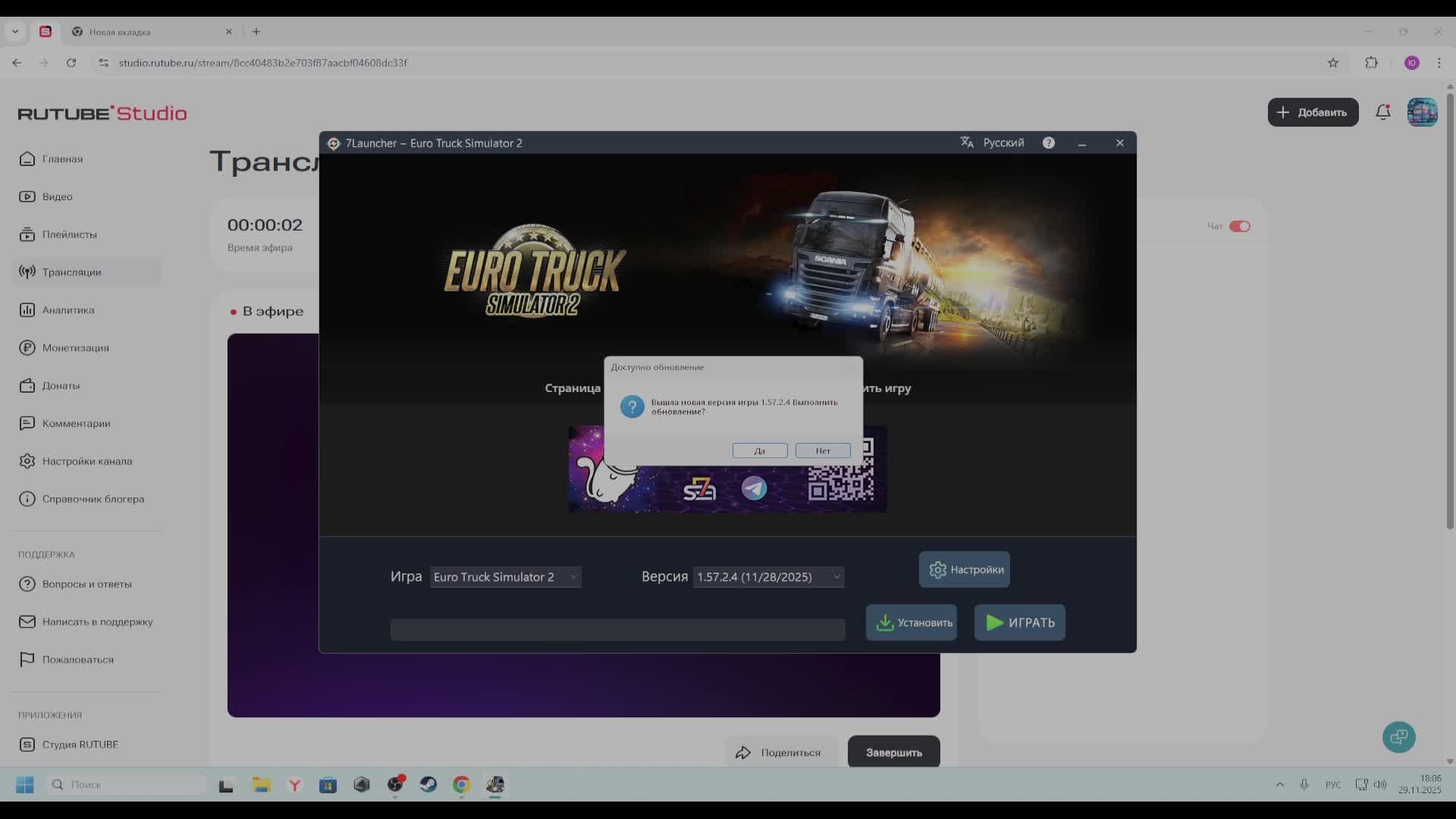
Task: Open Steam from the taskbar
Action: click(428, 785)
